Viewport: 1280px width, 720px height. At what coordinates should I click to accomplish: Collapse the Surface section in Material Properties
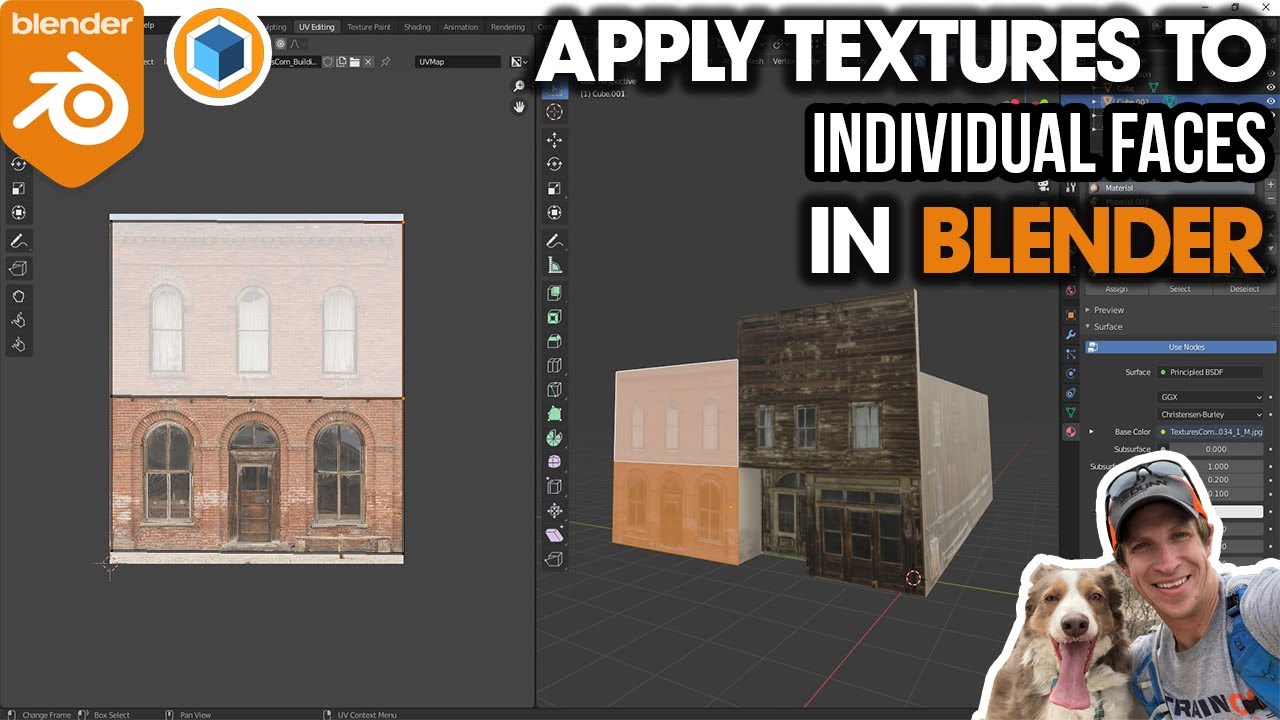tap(1090, 327)
